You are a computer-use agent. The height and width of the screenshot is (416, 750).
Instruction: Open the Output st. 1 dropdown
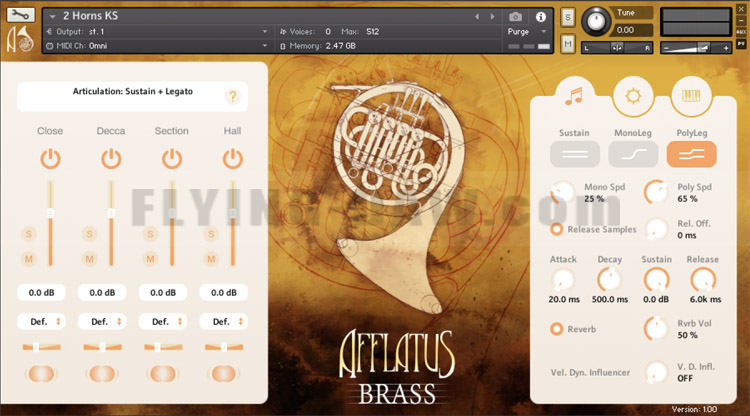[157, 32]
